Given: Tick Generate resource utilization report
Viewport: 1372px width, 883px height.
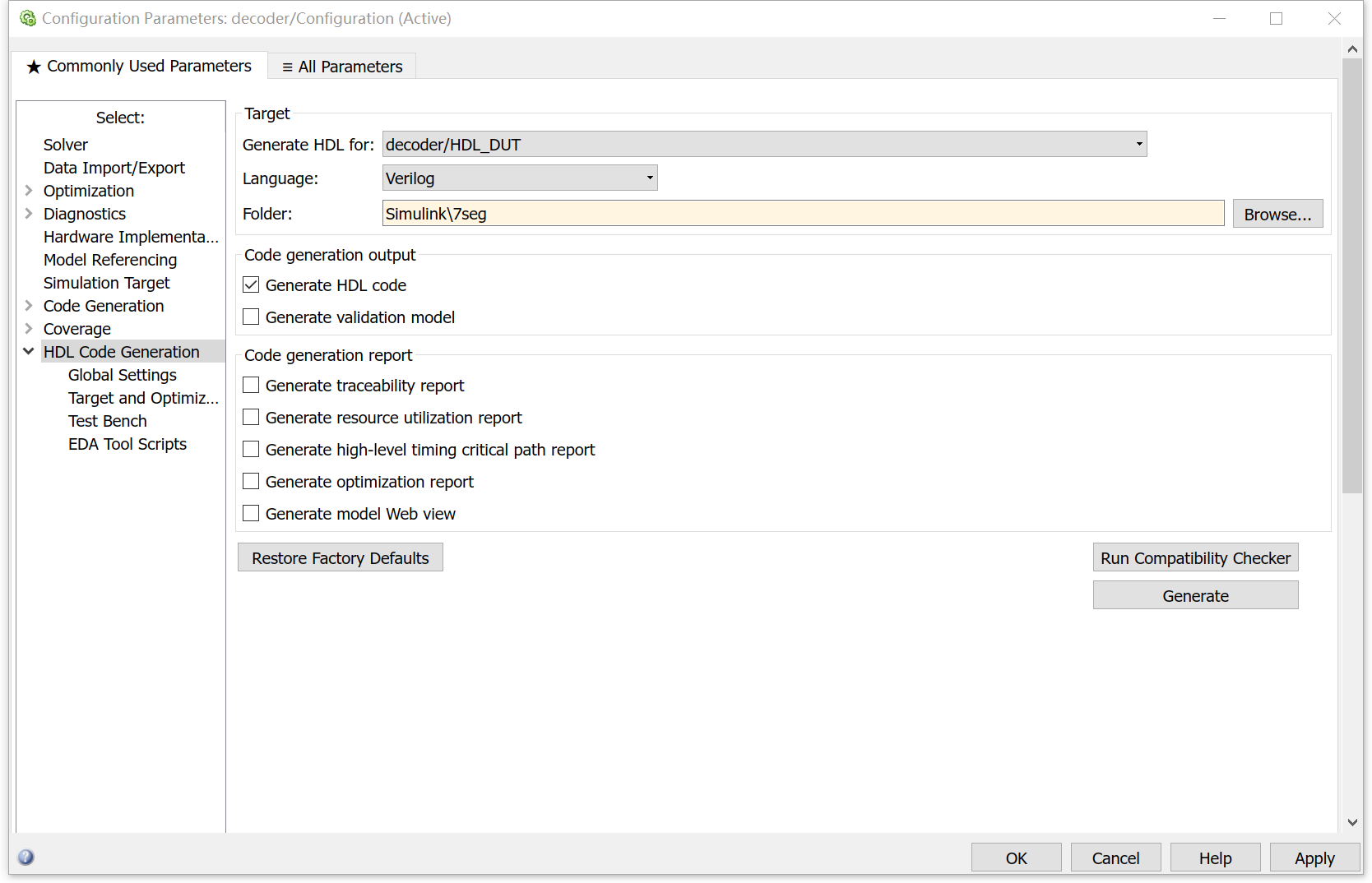Looking at the screenshot, I should [252, 418].
